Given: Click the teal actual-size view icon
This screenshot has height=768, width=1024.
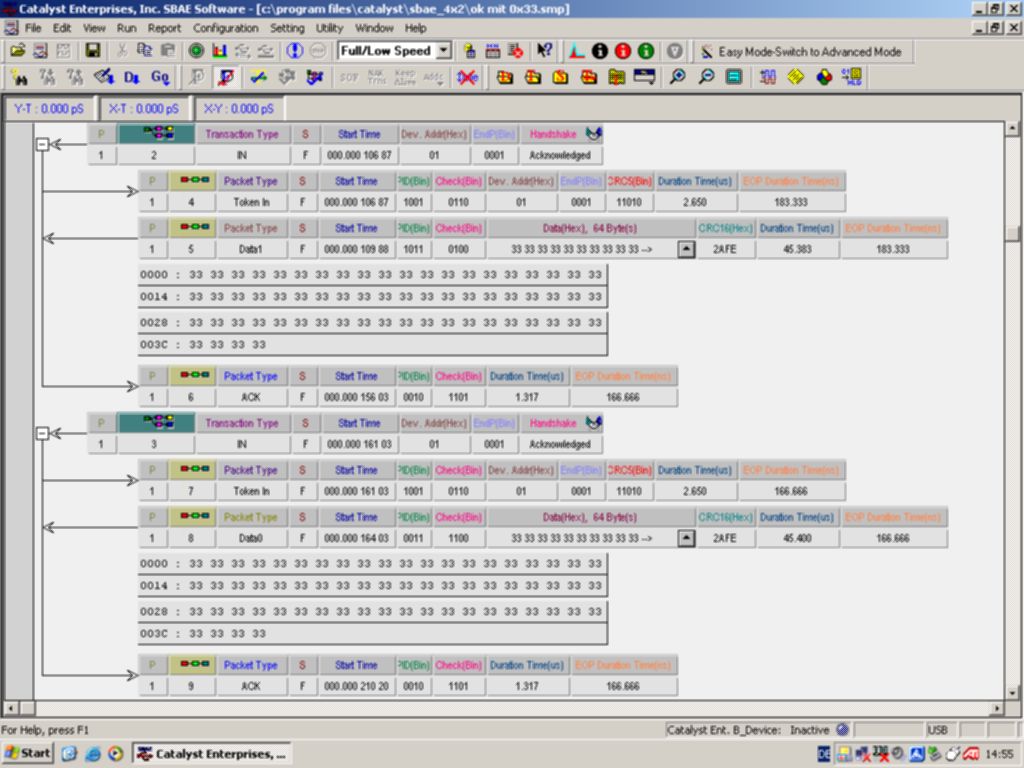Looking at the screenshot, I should [x=734, y=77].
